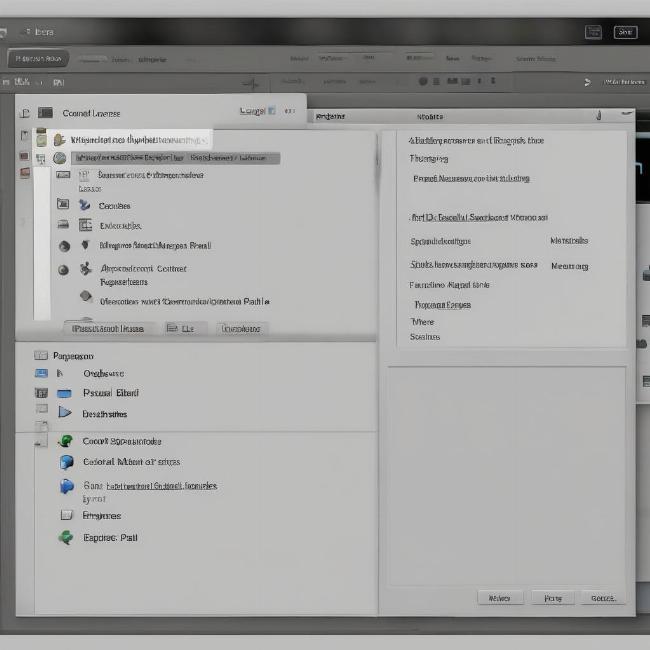Open the underlined link in the Gans row

tap(162, 485)
